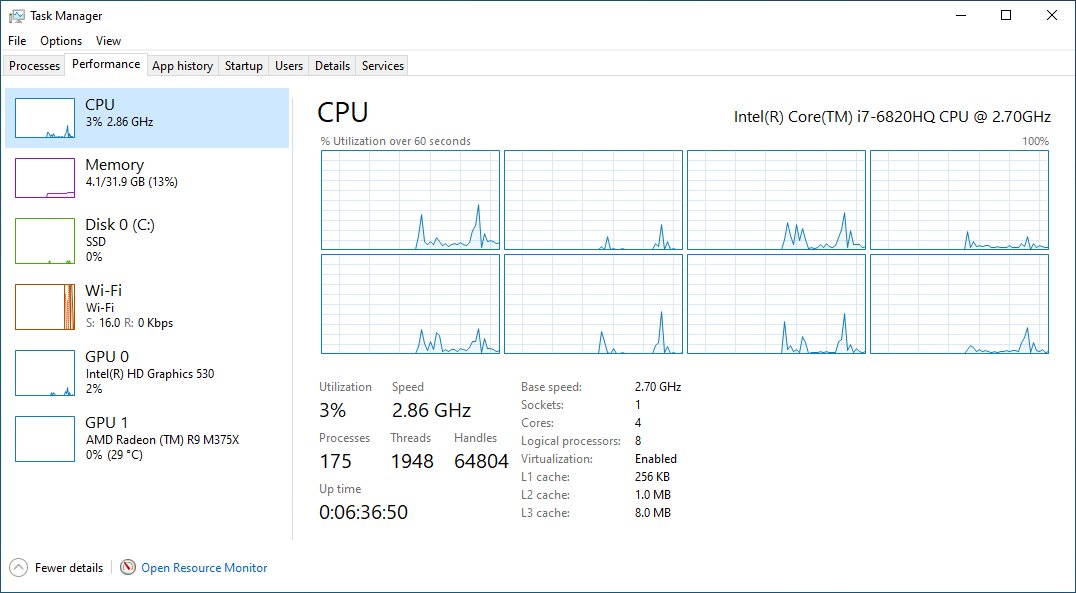Open the File menu
This screenshot has height=593, width=1076.
(x=17, y=41)
